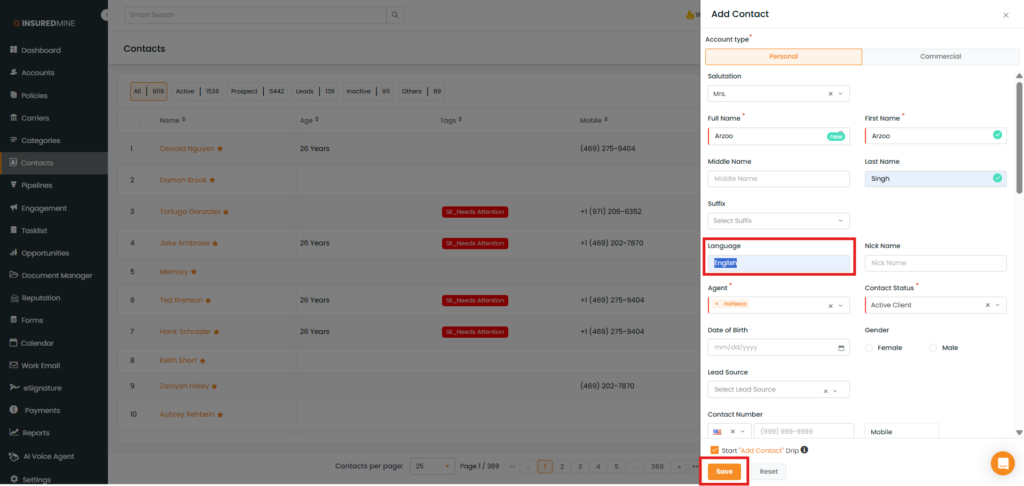Open Pipelines from the sidebar menu
This screenshot has height=486, width=1024.
pos(37,185)
